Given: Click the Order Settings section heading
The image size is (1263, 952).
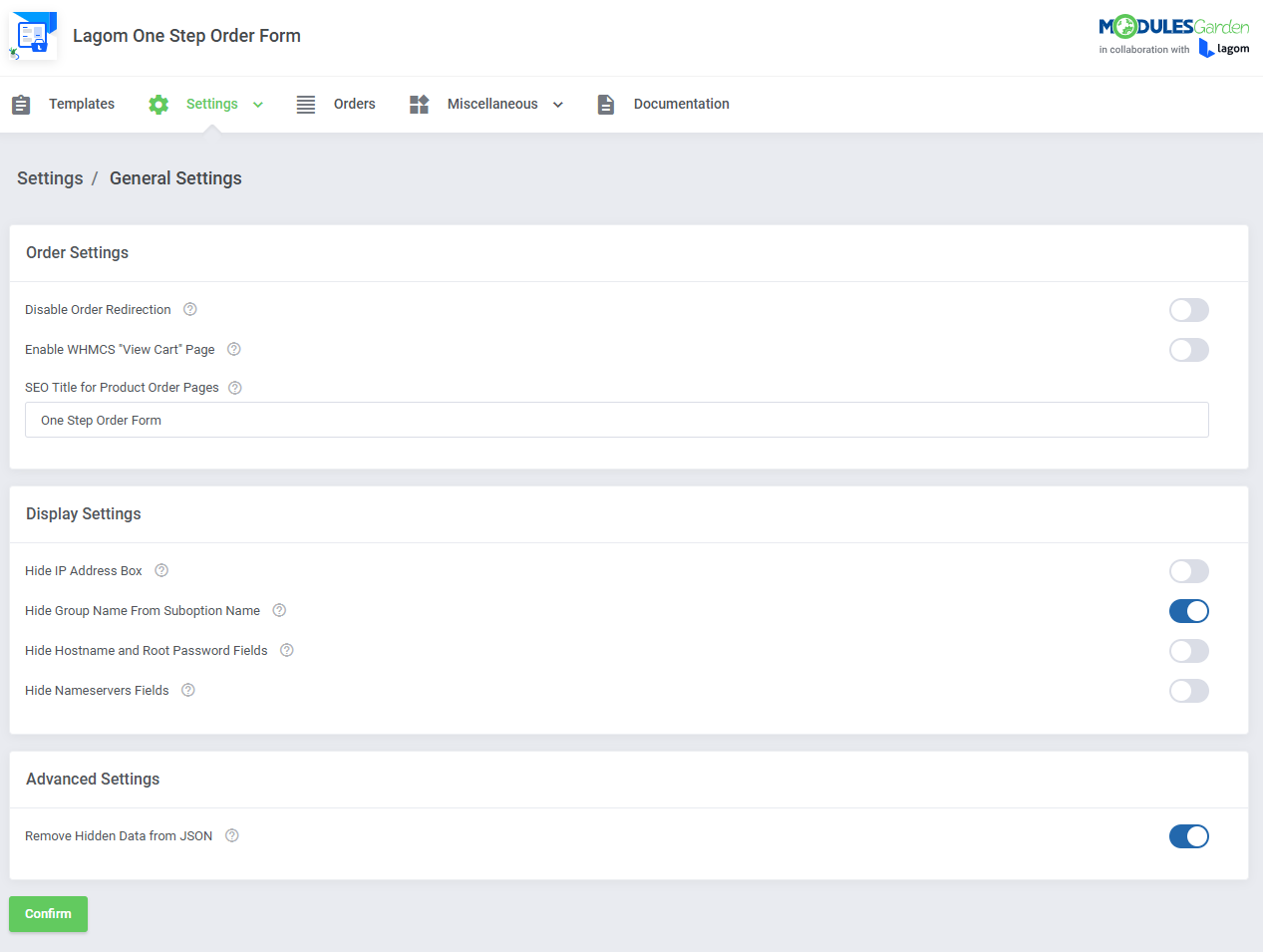Looking at the screenshot, I should 78,253.
